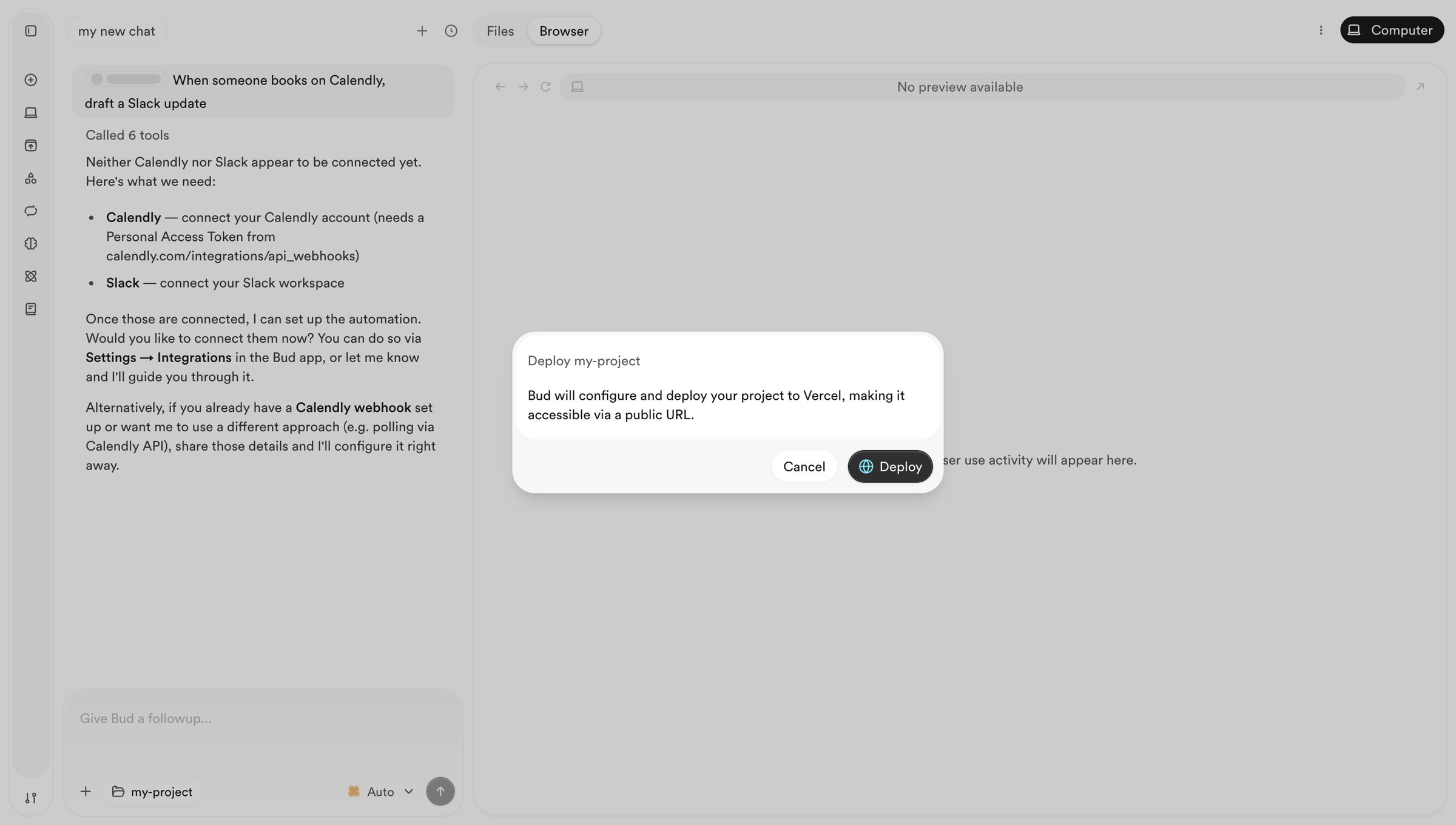Open the book docs sidebar icon
Image resolution: width=1456 pixels, height=825 pixels.
click(31, 309)
